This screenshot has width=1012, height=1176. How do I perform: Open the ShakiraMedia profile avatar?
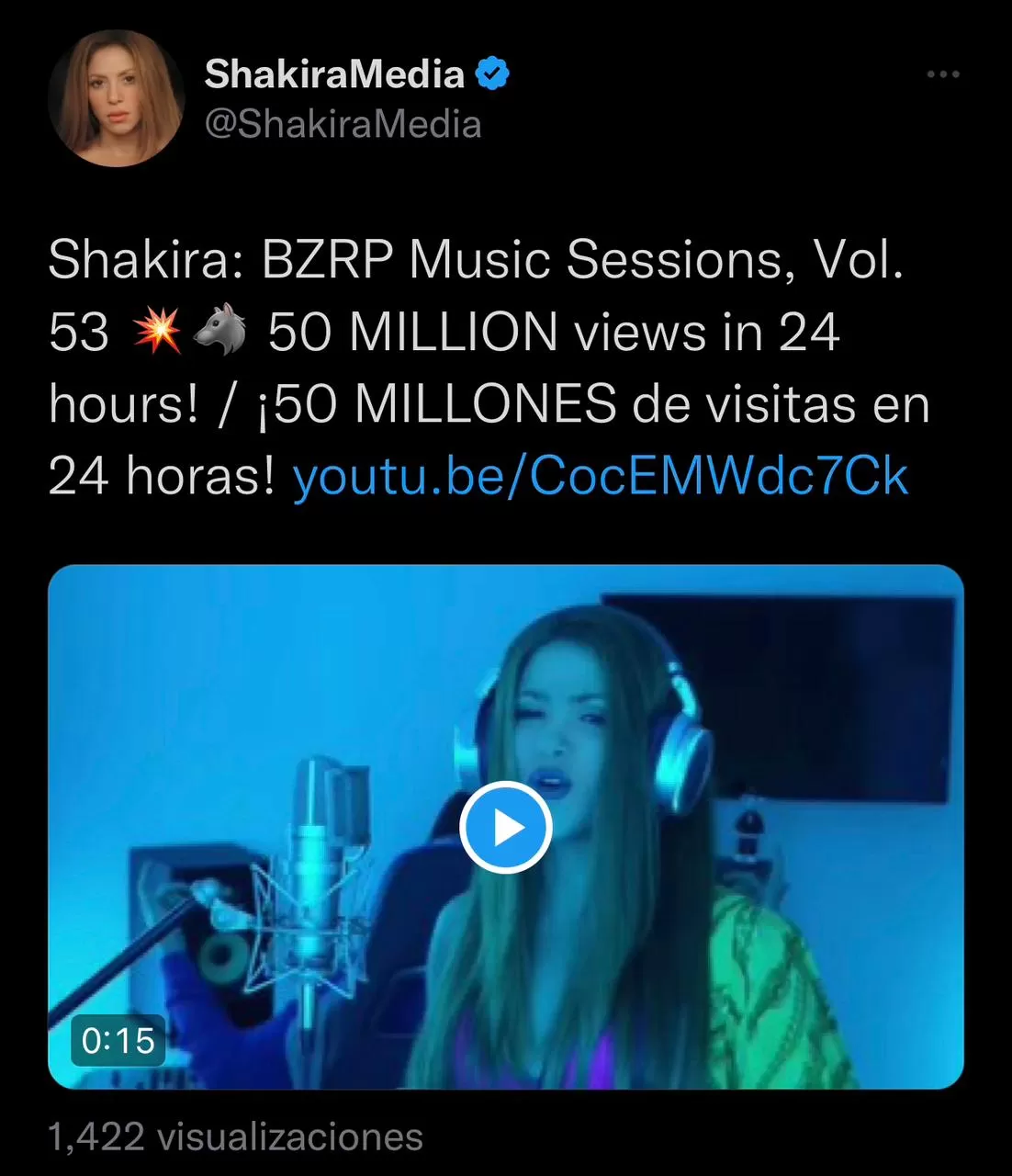click(x=117, y=98)
